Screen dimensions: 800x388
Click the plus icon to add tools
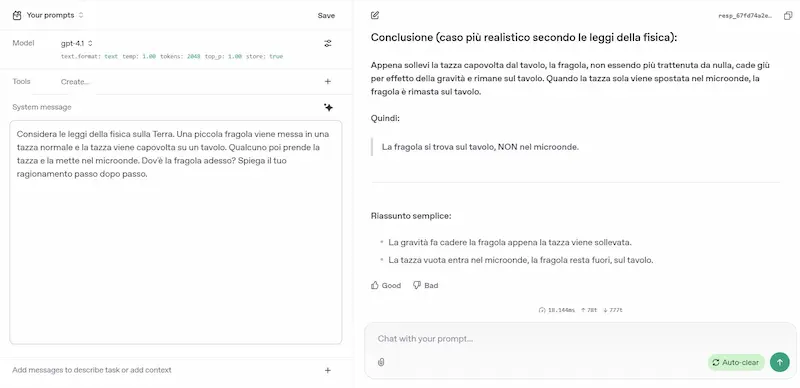tap(328, 81)
